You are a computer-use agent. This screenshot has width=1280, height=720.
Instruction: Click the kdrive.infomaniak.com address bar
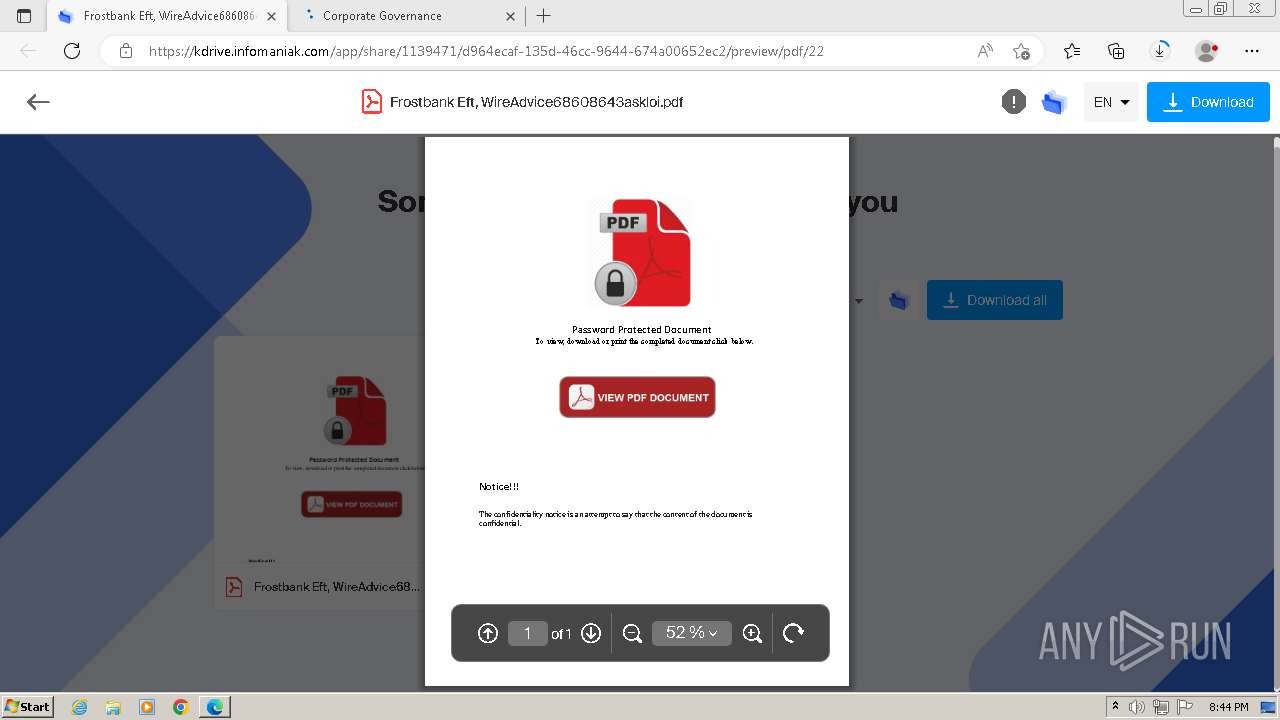[x=486, y=51]
